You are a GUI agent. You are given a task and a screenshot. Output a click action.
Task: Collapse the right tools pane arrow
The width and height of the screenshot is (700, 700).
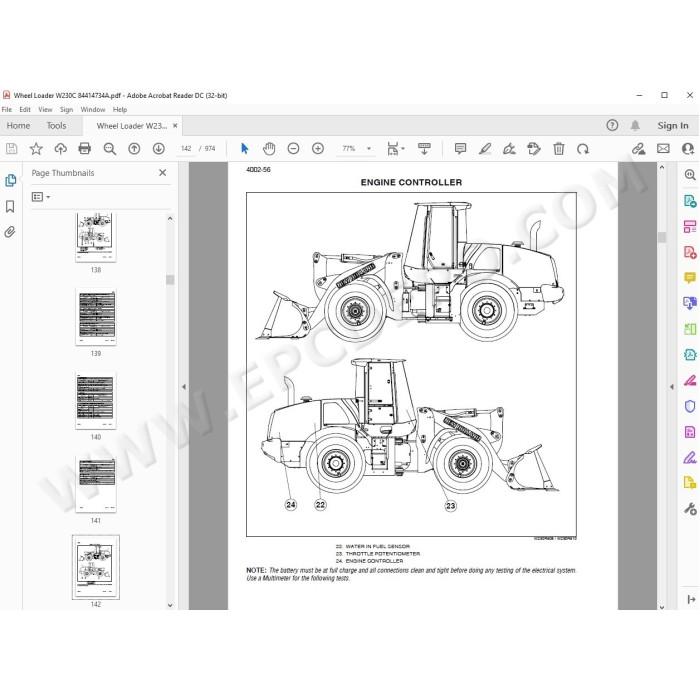coord(671,387)
